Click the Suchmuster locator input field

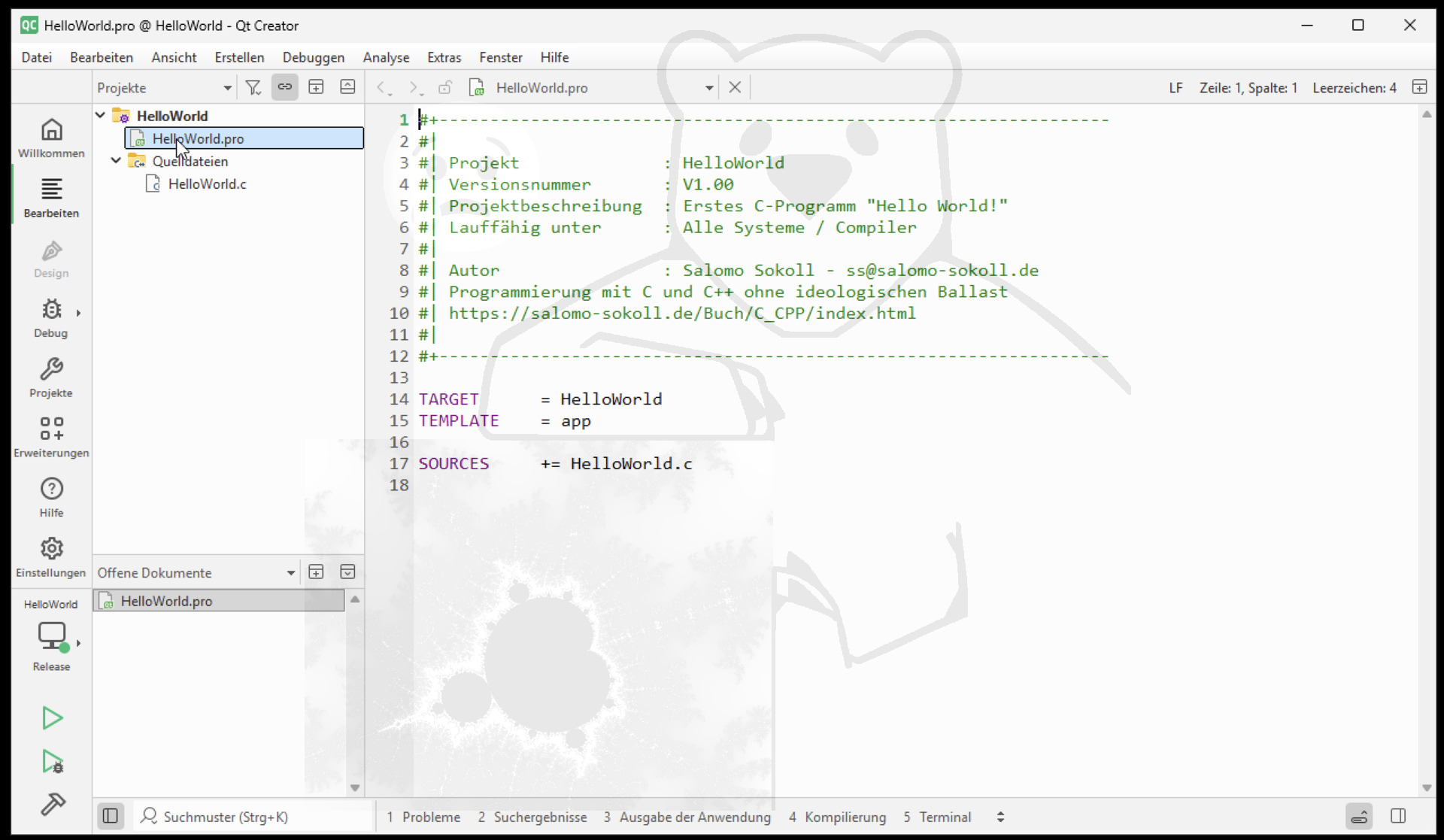tap(256, 817)
